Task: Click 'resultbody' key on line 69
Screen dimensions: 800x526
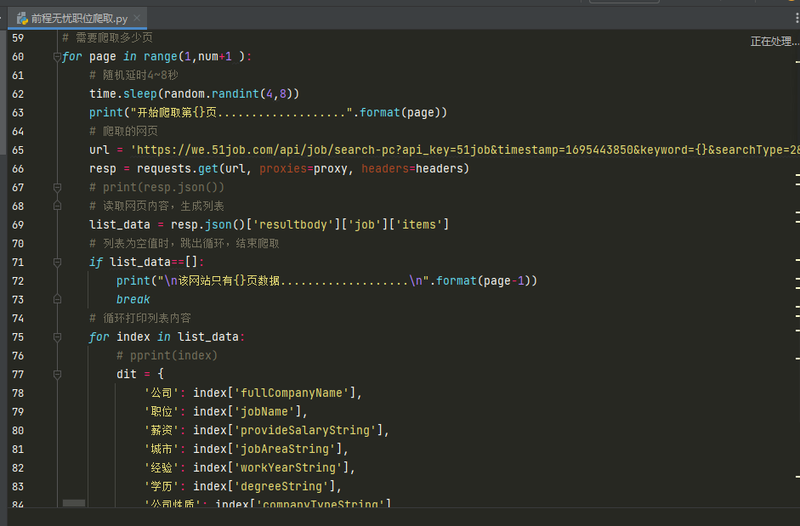Action: [x=293, y=225]
